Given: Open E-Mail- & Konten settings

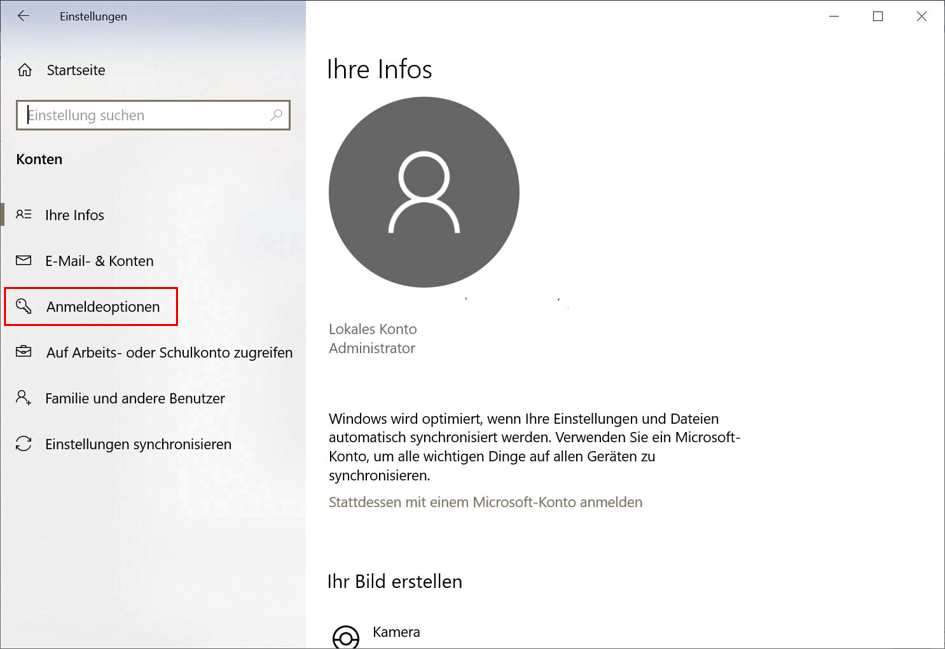Looking at the screenshot, I should [99, 261].
